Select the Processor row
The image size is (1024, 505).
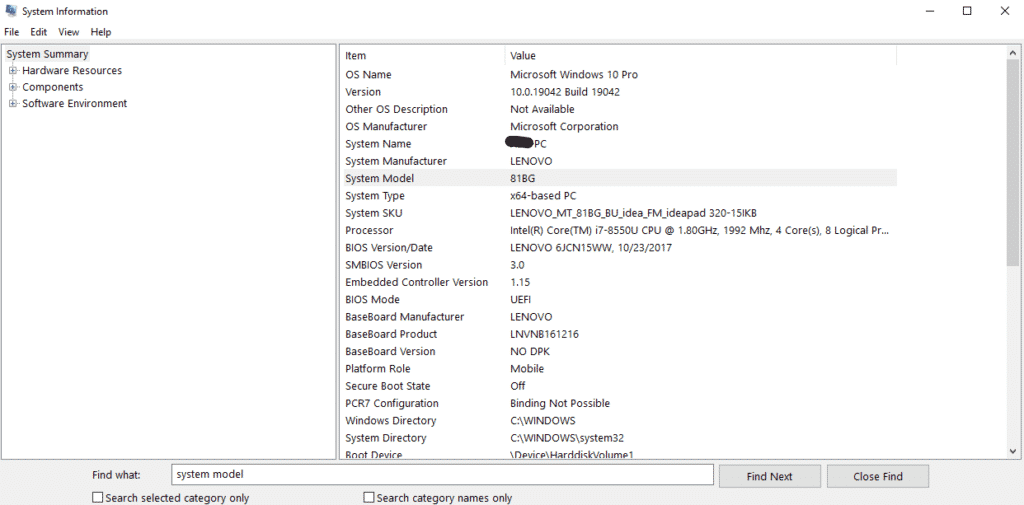pos(619,230)
